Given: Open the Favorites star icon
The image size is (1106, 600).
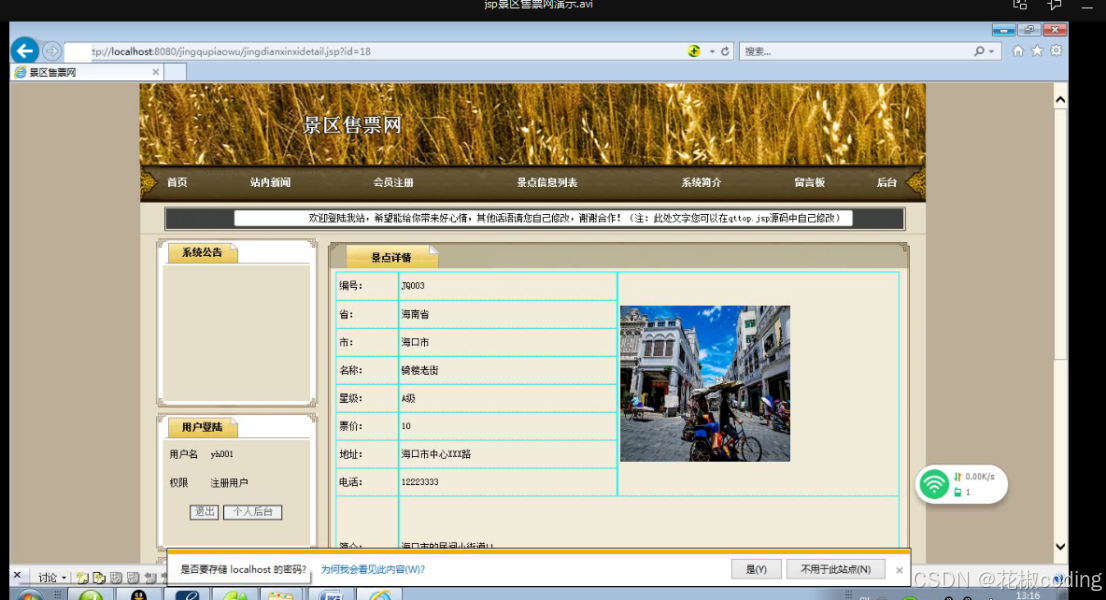Looking at the screenshot, I should click(1037, 50).
